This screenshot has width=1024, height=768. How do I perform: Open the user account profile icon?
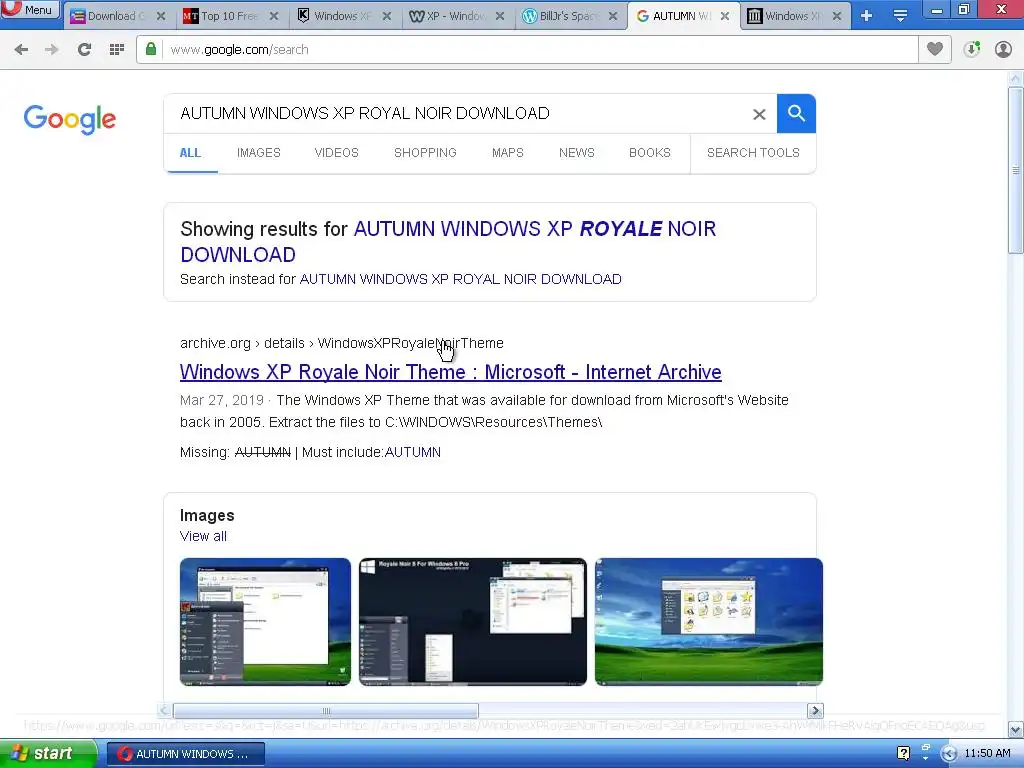[1003, 49]
